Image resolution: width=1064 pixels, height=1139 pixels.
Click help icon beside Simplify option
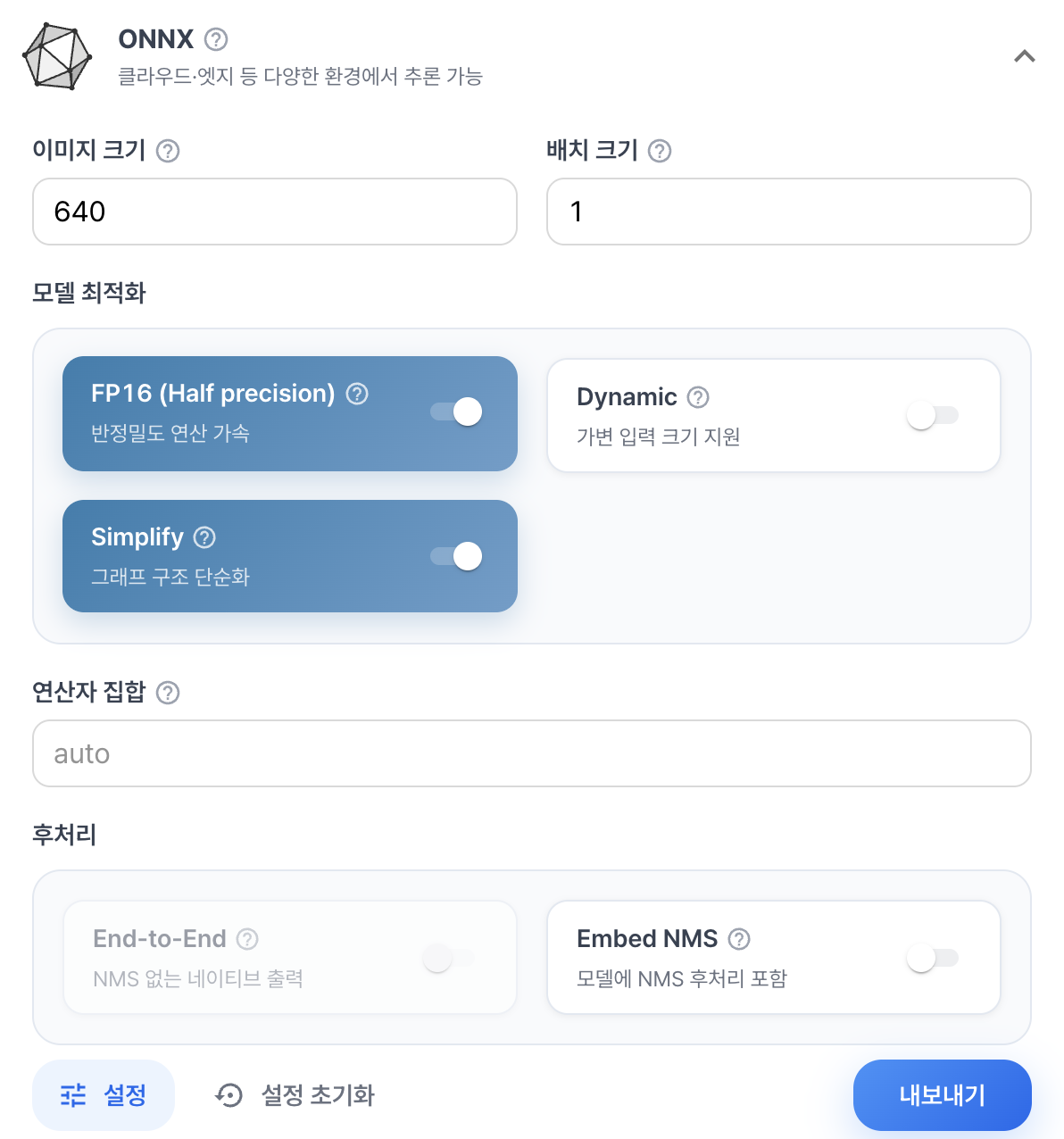(204, 537)
